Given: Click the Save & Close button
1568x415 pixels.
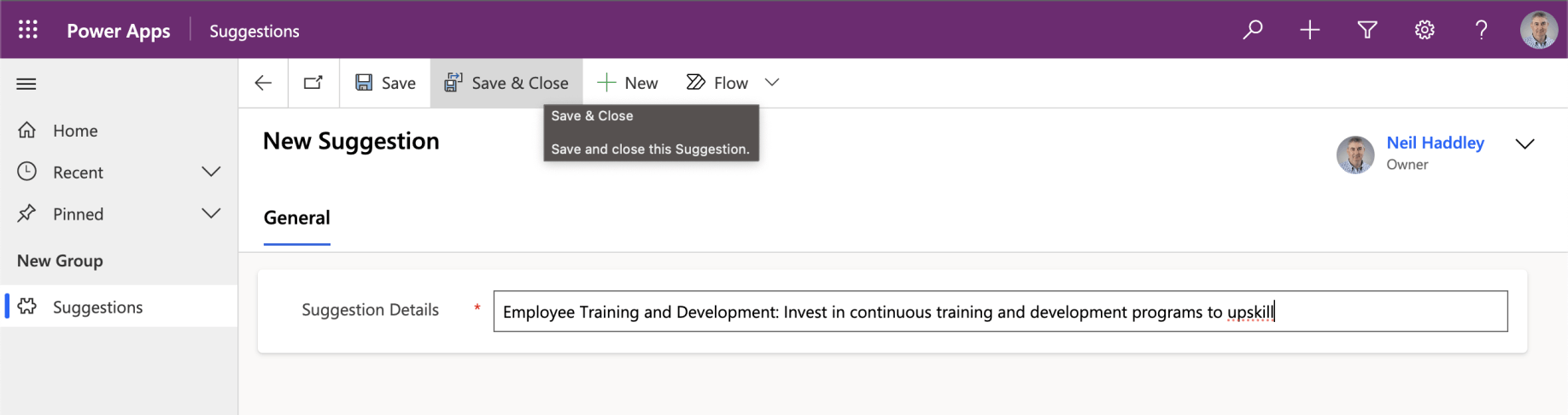Looking at the screenshot, I should 506,83.
